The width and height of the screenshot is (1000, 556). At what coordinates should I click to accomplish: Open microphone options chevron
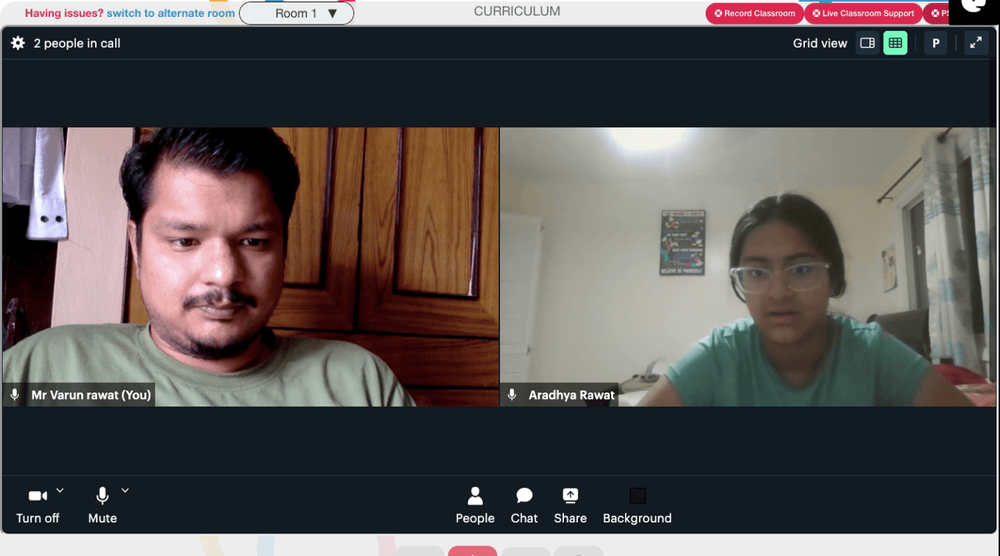tap(125, 490)
